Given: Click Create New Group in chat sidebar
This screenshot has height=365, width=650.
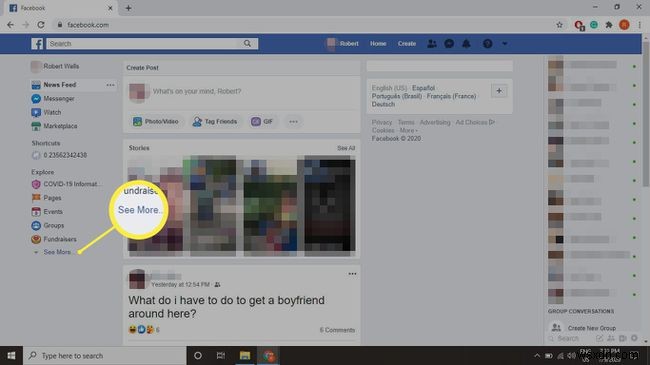Looking at the screenshot, I should pyautogui.click(x=585, y=328).
